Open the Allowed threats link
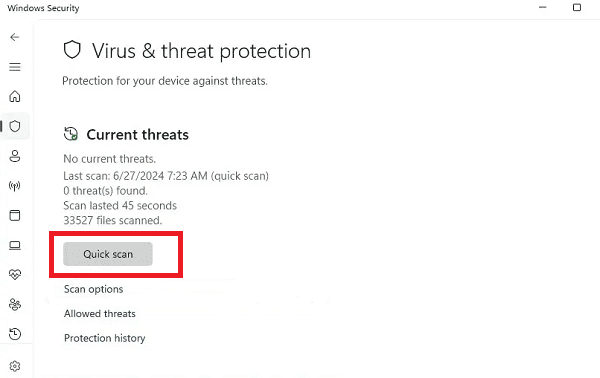This screenshot has width=600, height=378. pos(100,314)
